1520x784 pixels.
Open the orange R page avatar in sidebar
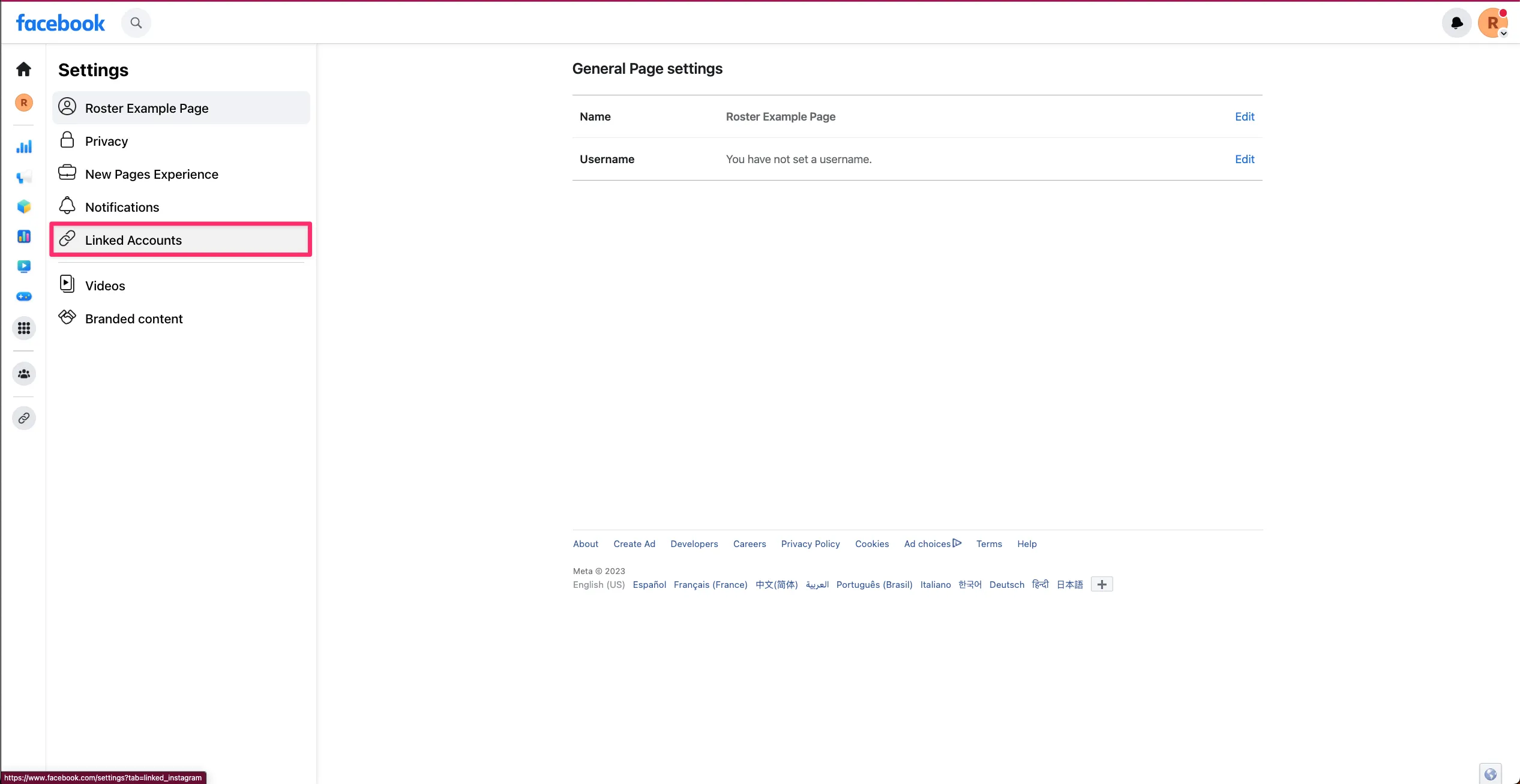pos(24,103)
